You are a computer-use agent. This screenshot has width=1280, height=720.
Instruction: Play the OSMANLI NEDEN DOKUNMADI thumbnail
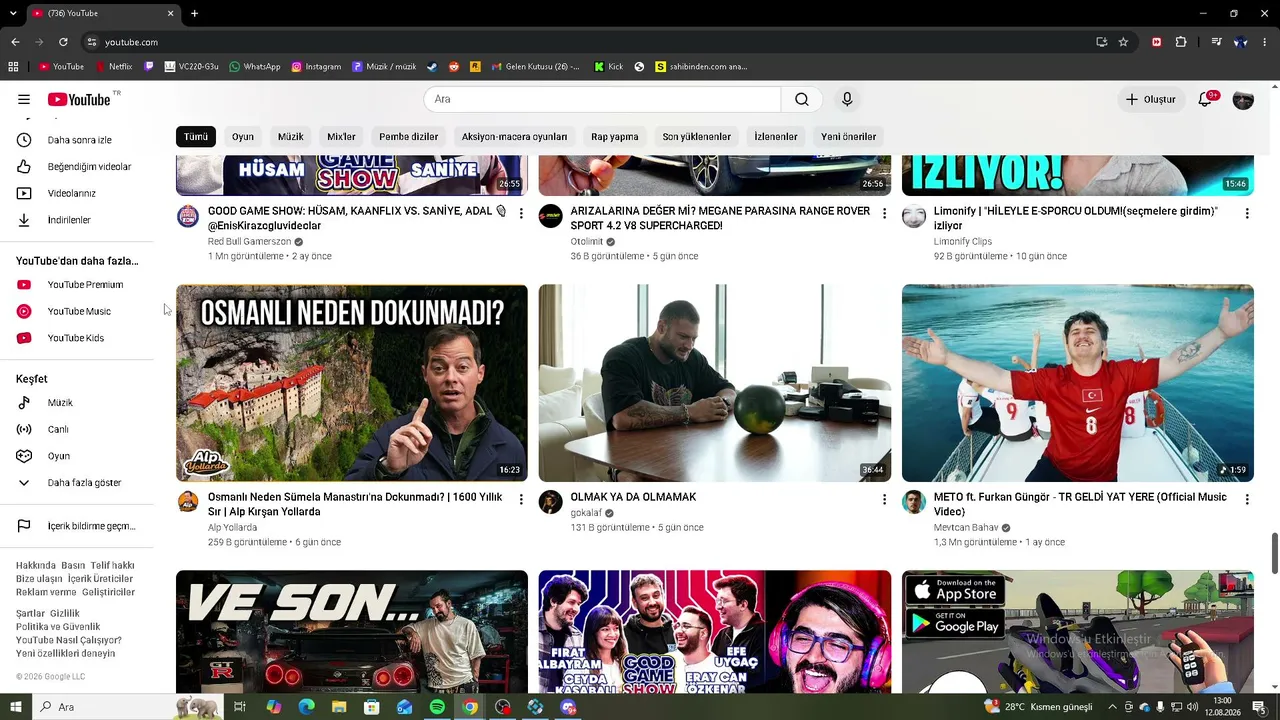pyautogui.click(x=352, y=383)
